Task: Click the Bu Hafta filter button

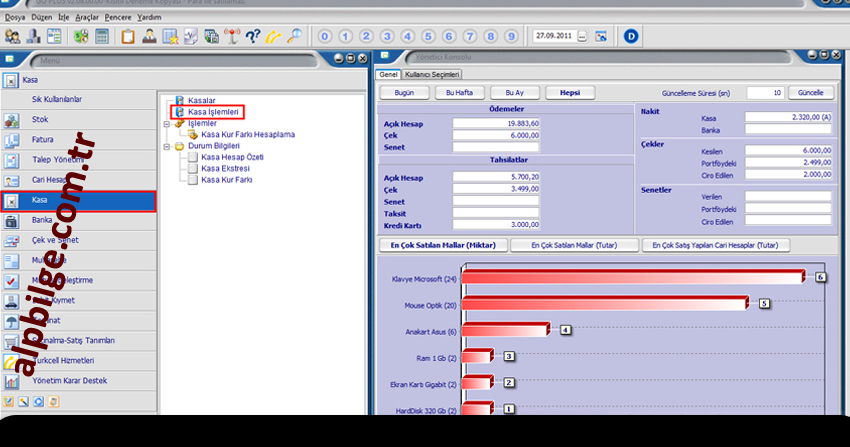Action: click(x=460, y=92)
